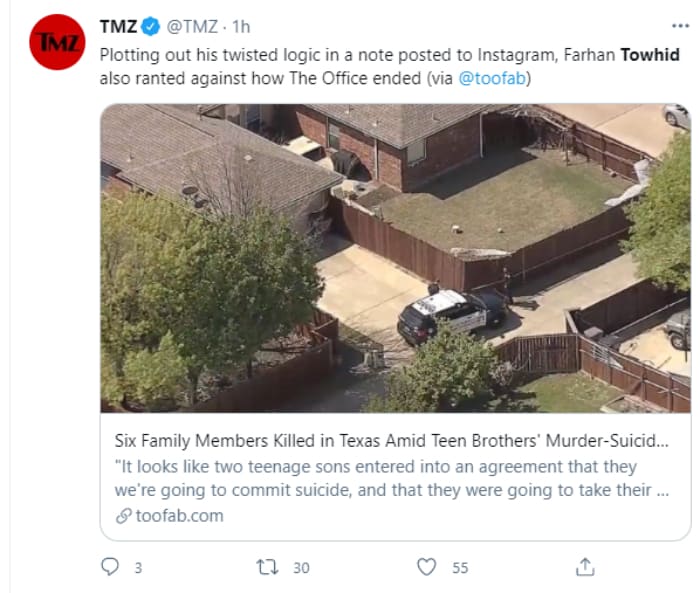This screenshot has width=700, height=593.
Task: Click the "Six Family Members Killed" headline
Action: tap(389, 441)
